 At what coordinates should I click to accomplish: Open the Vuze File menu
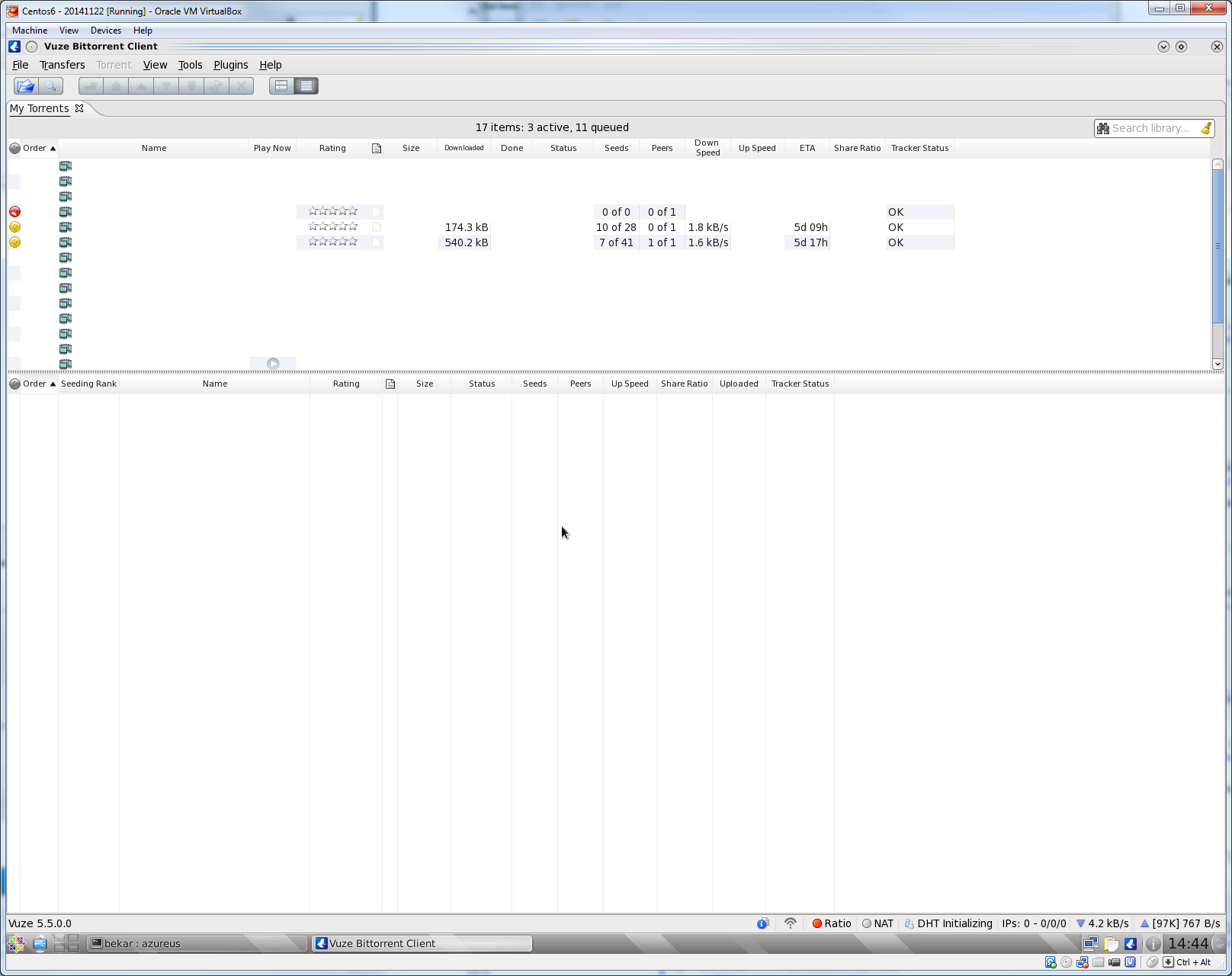(21, 65)
